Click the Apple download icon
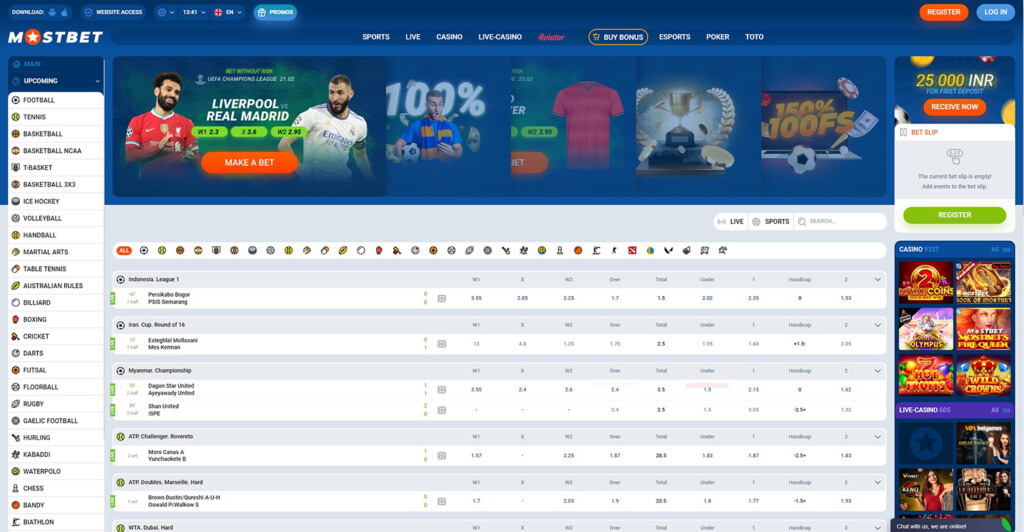This screenshot has width=1024, height=532. [x=65, y=13]
